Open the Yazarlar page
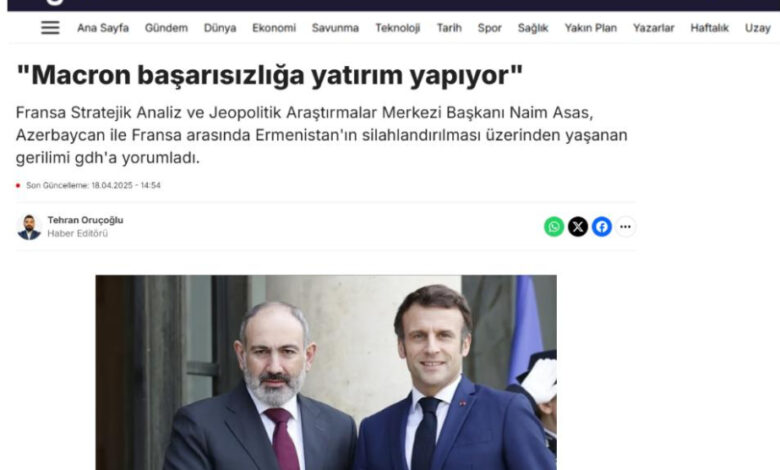Screen dimensions: 780x470 coord(654,28)
